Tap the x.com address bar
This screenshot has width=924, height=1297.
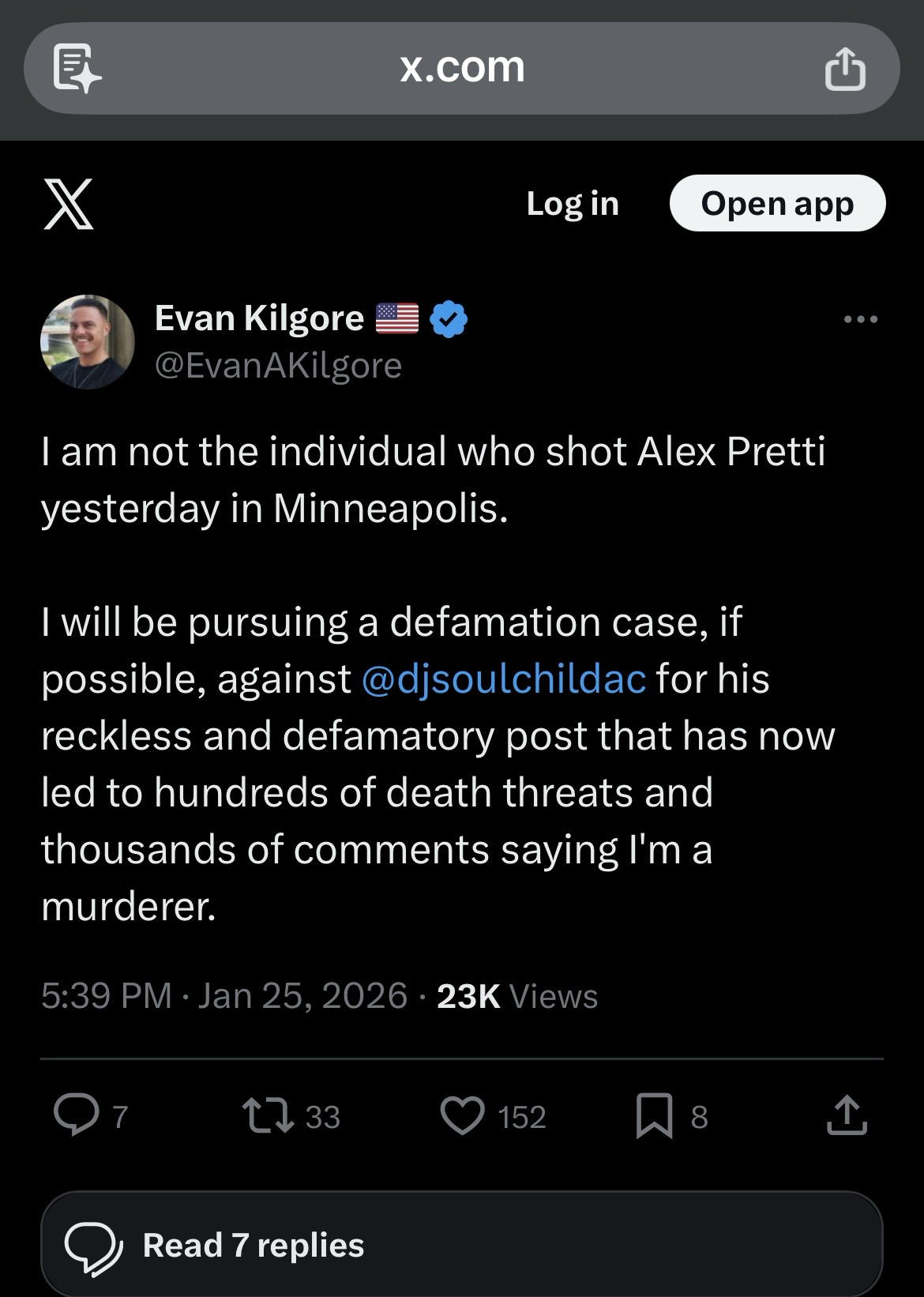(462, 68)
